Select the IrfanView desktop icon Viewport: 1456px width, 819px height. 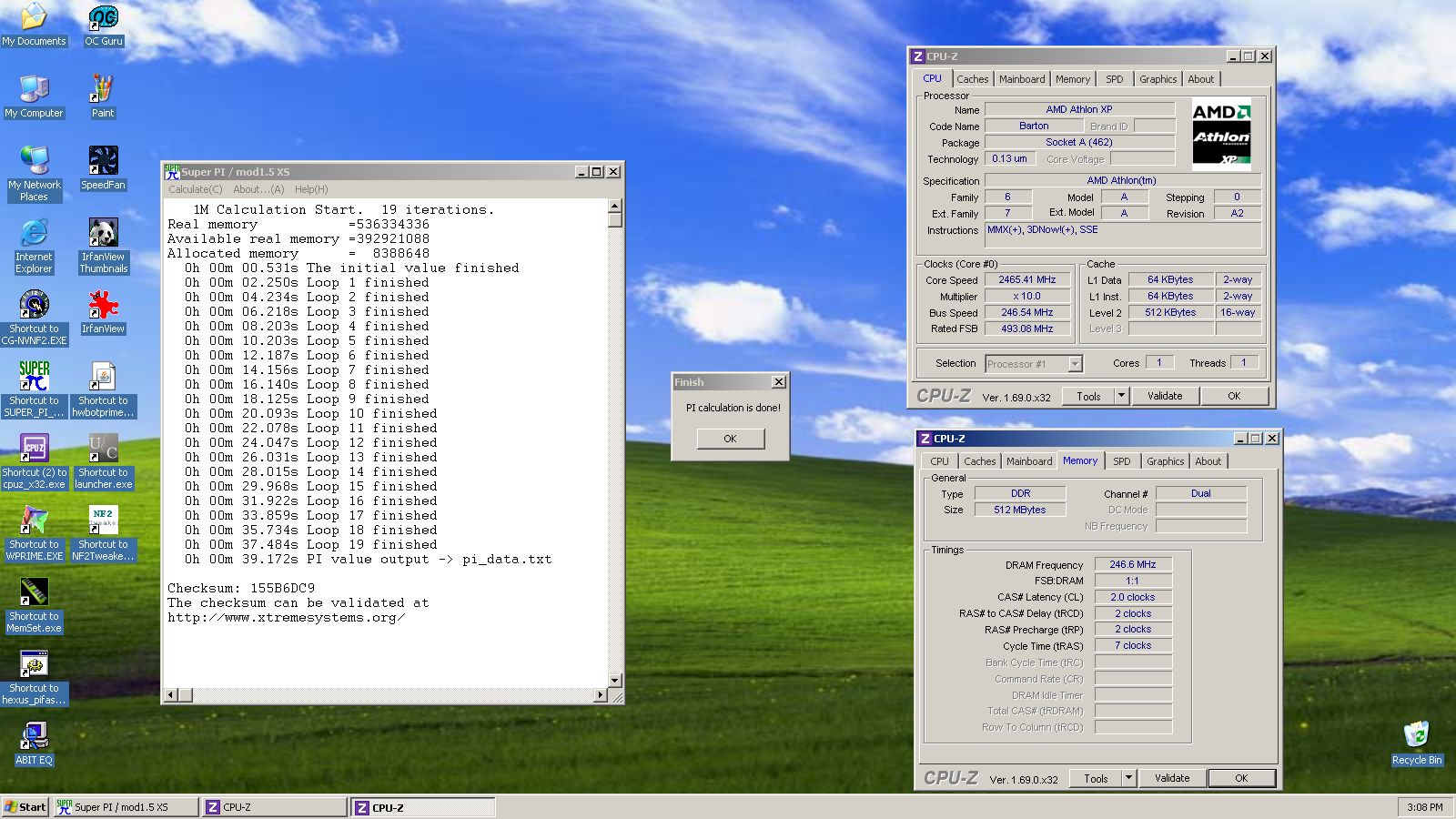point(103,313)
